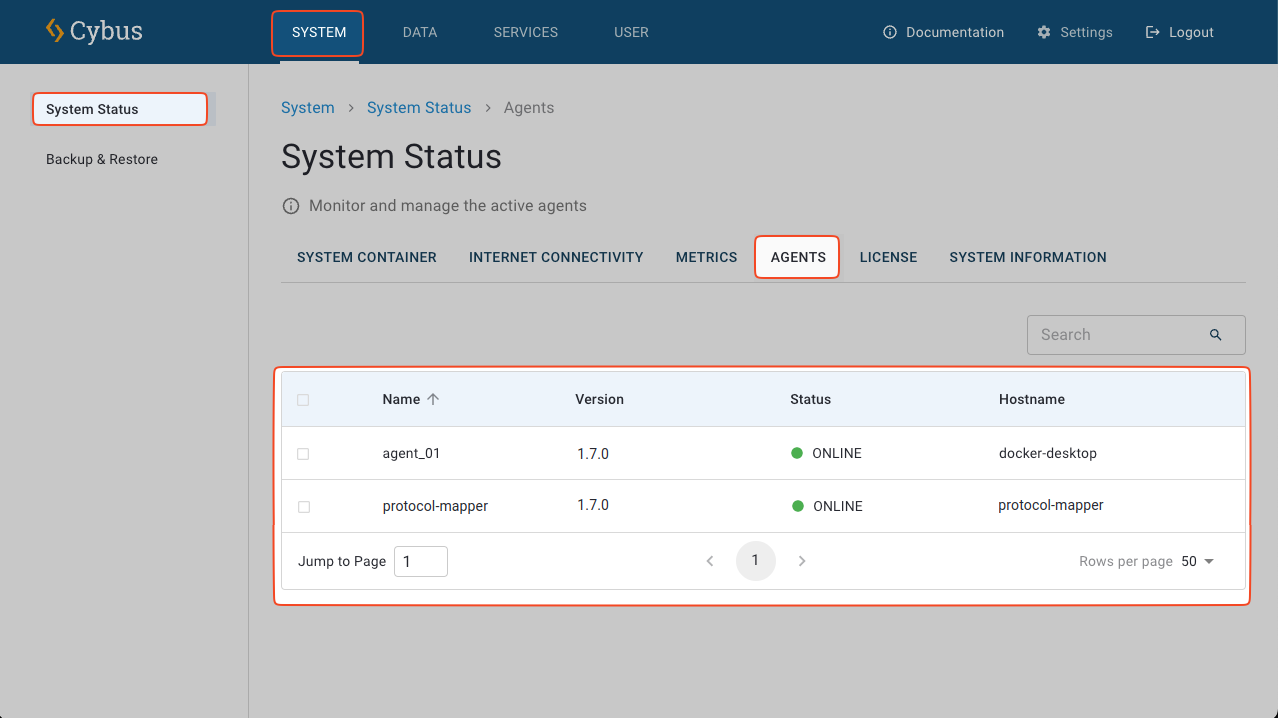Switch to the Metrics tab
Image resolution: width=1278 pixels, height=718 pixels.
point(706,257)
